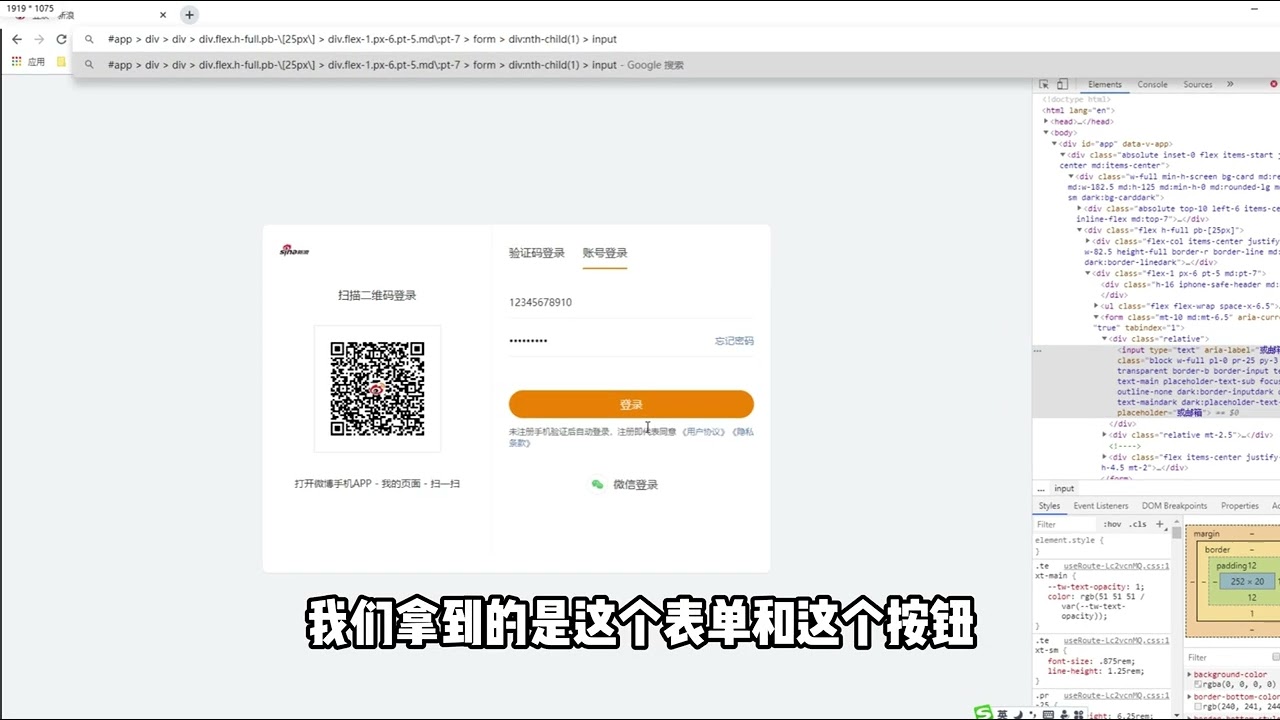Go back with the browser back arrow
This screenshot has height=720, width=1280.
(16, 39)
